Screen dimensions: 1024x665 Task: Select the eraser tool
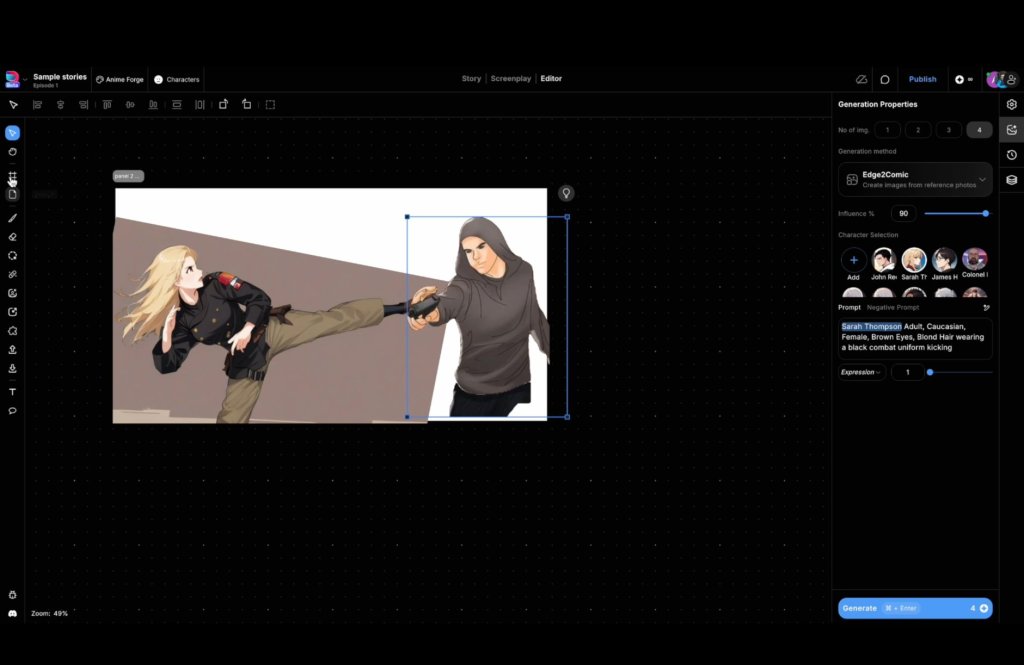click(13, 237)
